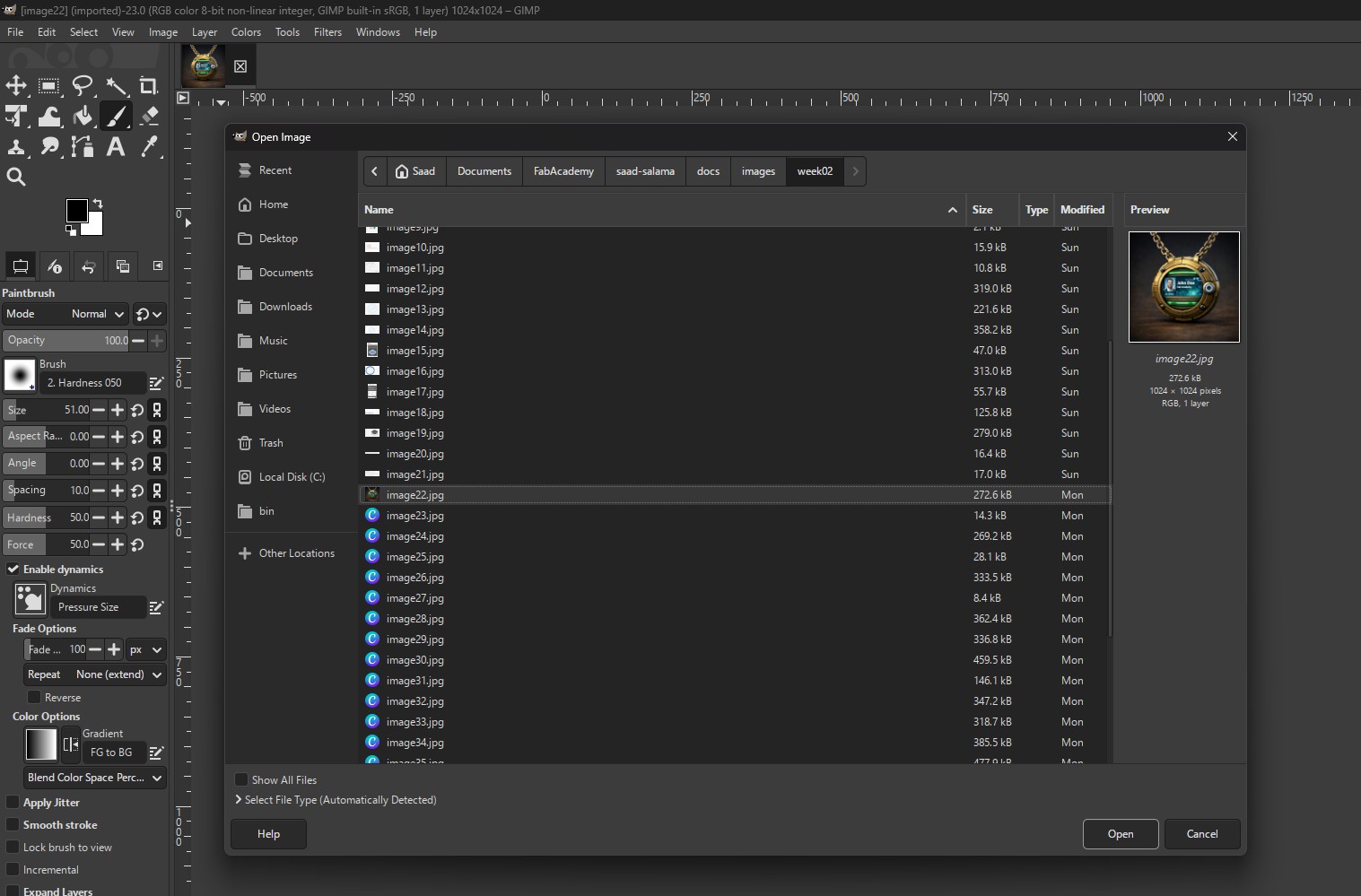Open the Layer menu
This screenshot has height=896, width=1361.
pos(205,32)
